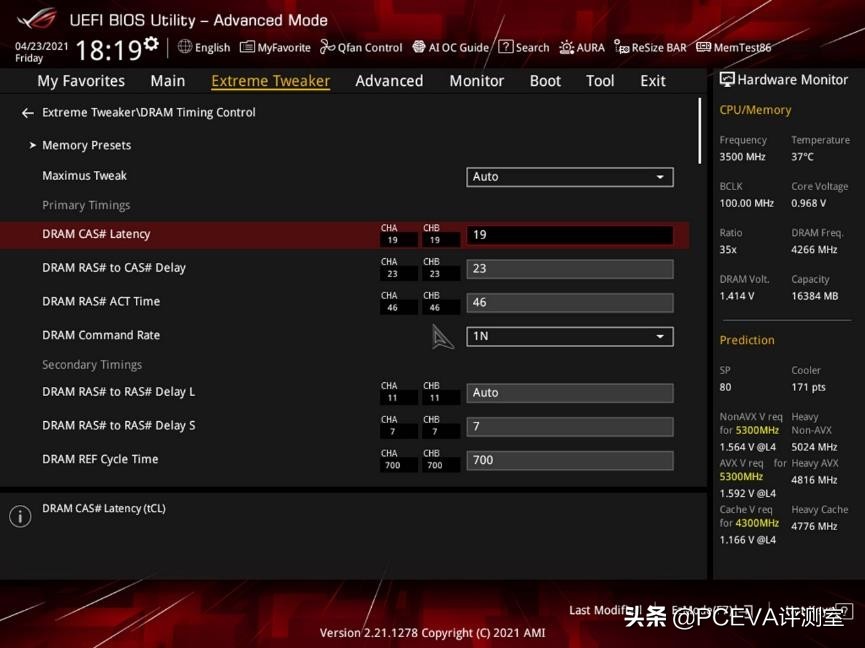Click the Hardware Monitor screen icon

coord(727,80)
